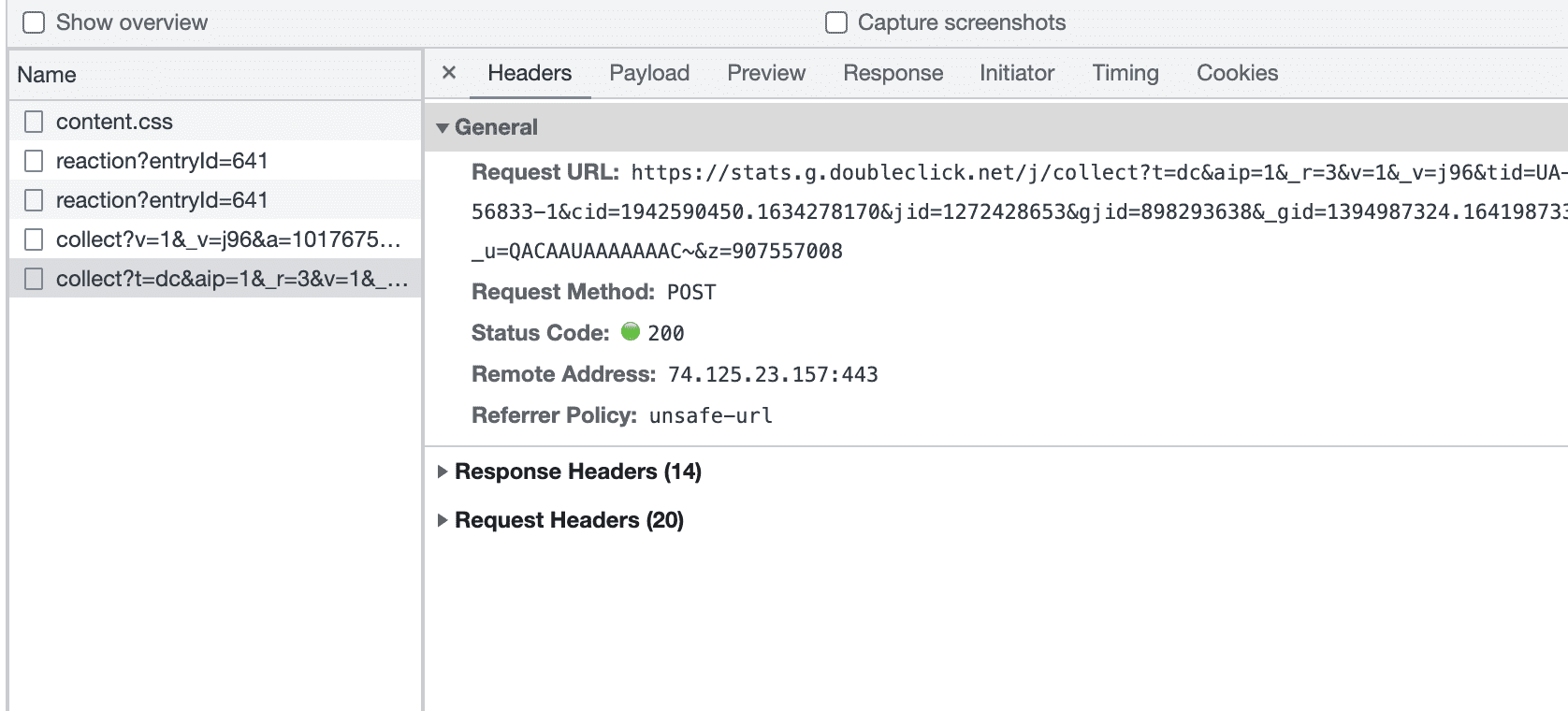Toggle the Show overview checkbox
Image resolution: width=1568 pixels, height=711 pixels.
click(x=34, y=22)
